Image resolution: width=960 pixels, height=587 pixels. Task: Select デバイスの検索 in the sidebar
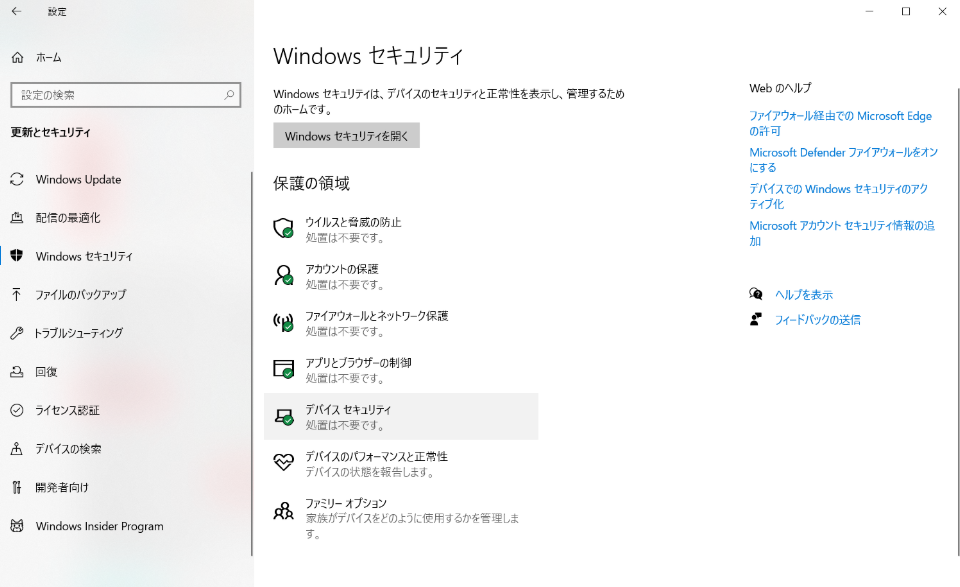(x=69, y=449)
